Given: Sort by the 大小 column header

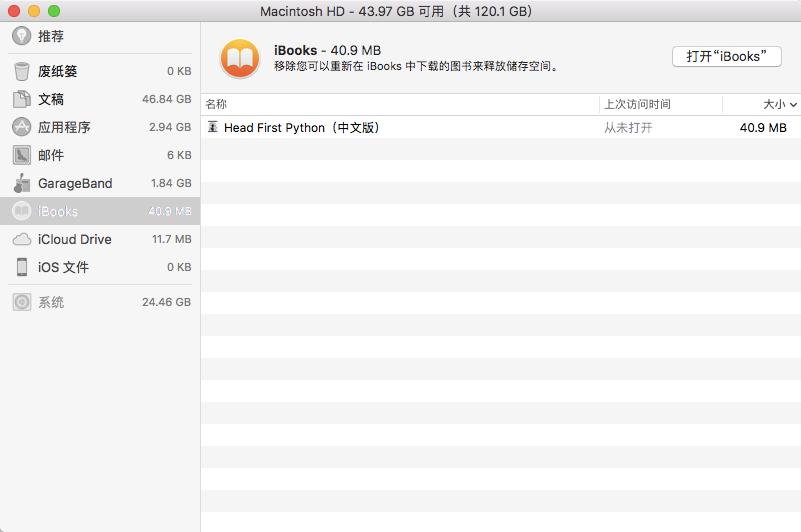Looking at the screenshot, I should [x=773, y=104].
